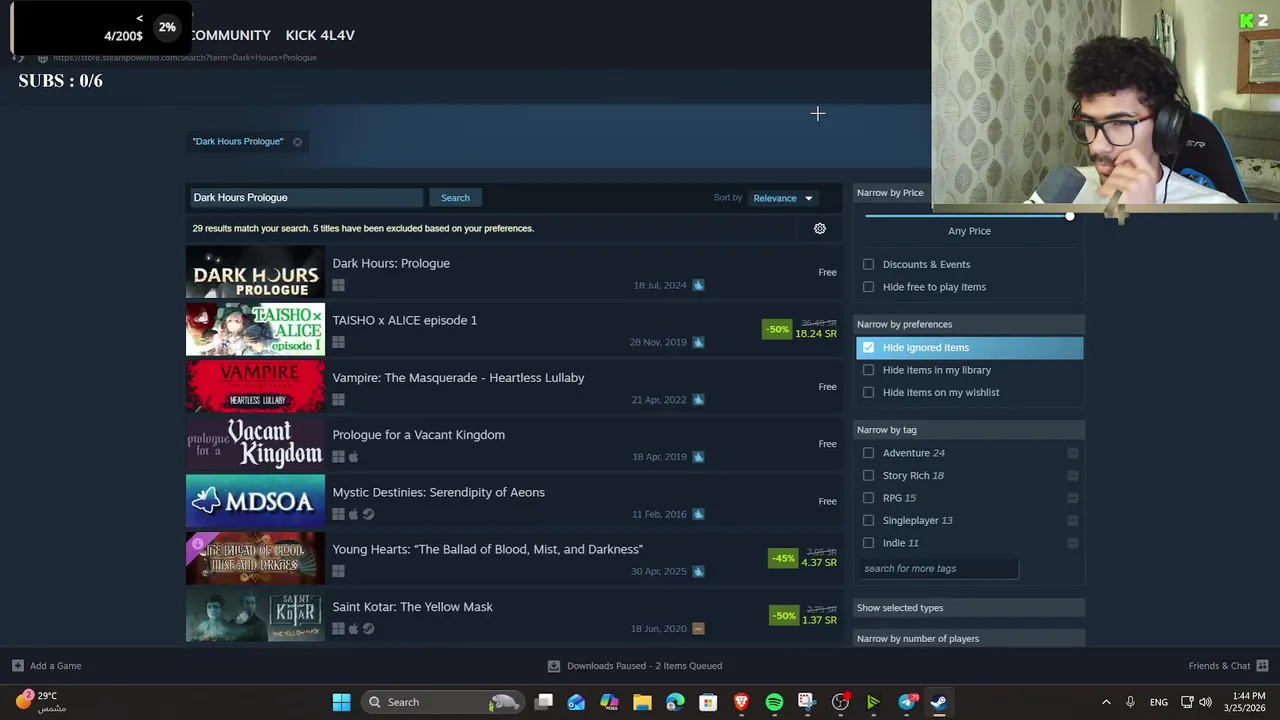Remove the "Dark Hours Prologue" search tag
The image size is (1280, 720).
click(x=297, y=142)
